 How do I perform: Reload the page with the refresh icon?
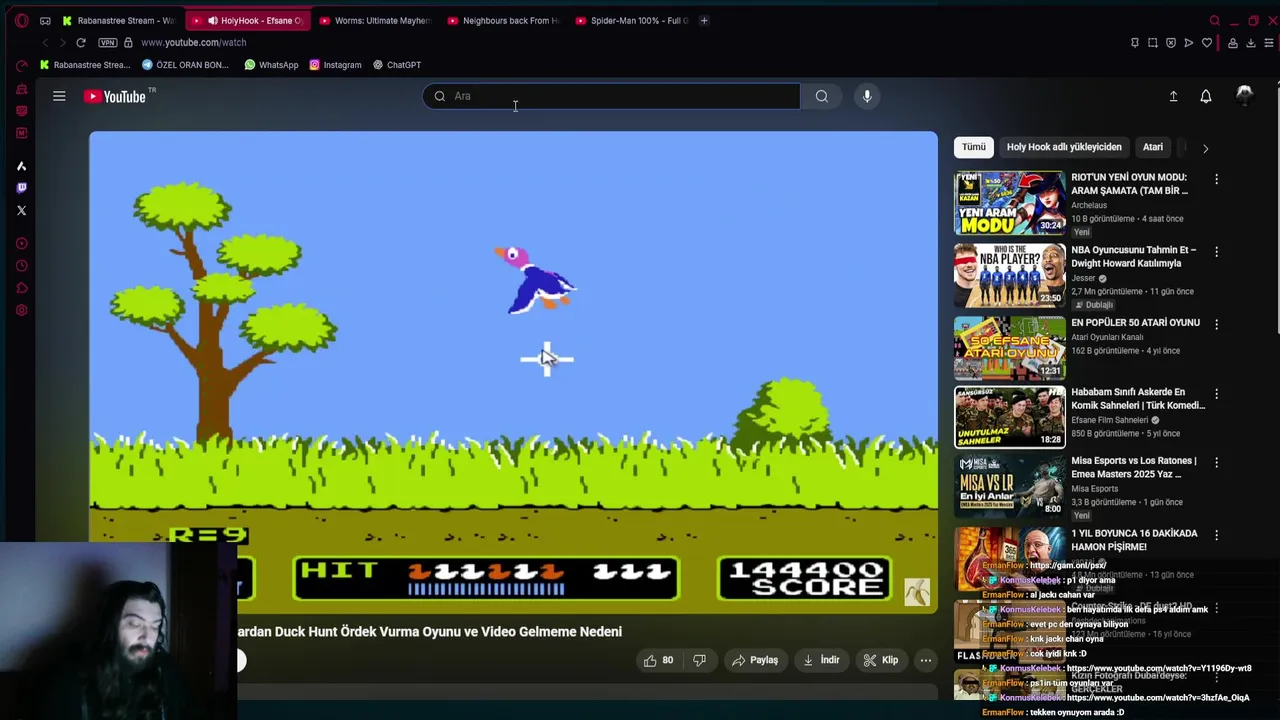[81, 42]
